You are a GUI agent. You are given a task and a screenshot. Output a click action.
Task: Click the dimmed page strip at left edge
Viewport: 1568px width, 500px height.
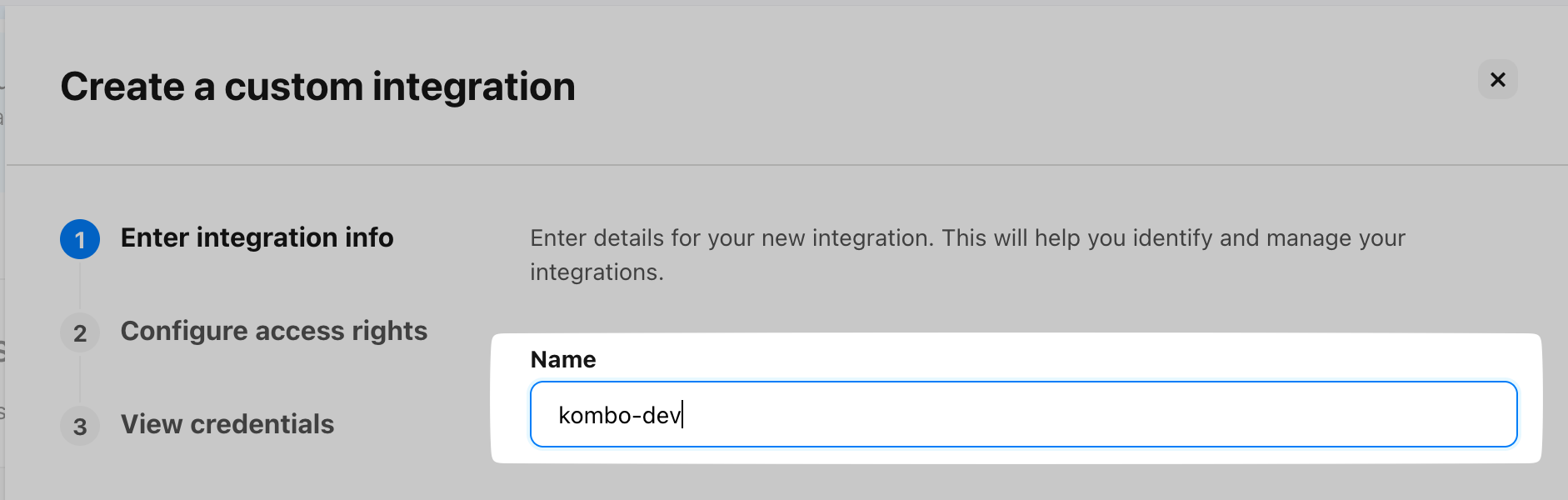(2, 250)
